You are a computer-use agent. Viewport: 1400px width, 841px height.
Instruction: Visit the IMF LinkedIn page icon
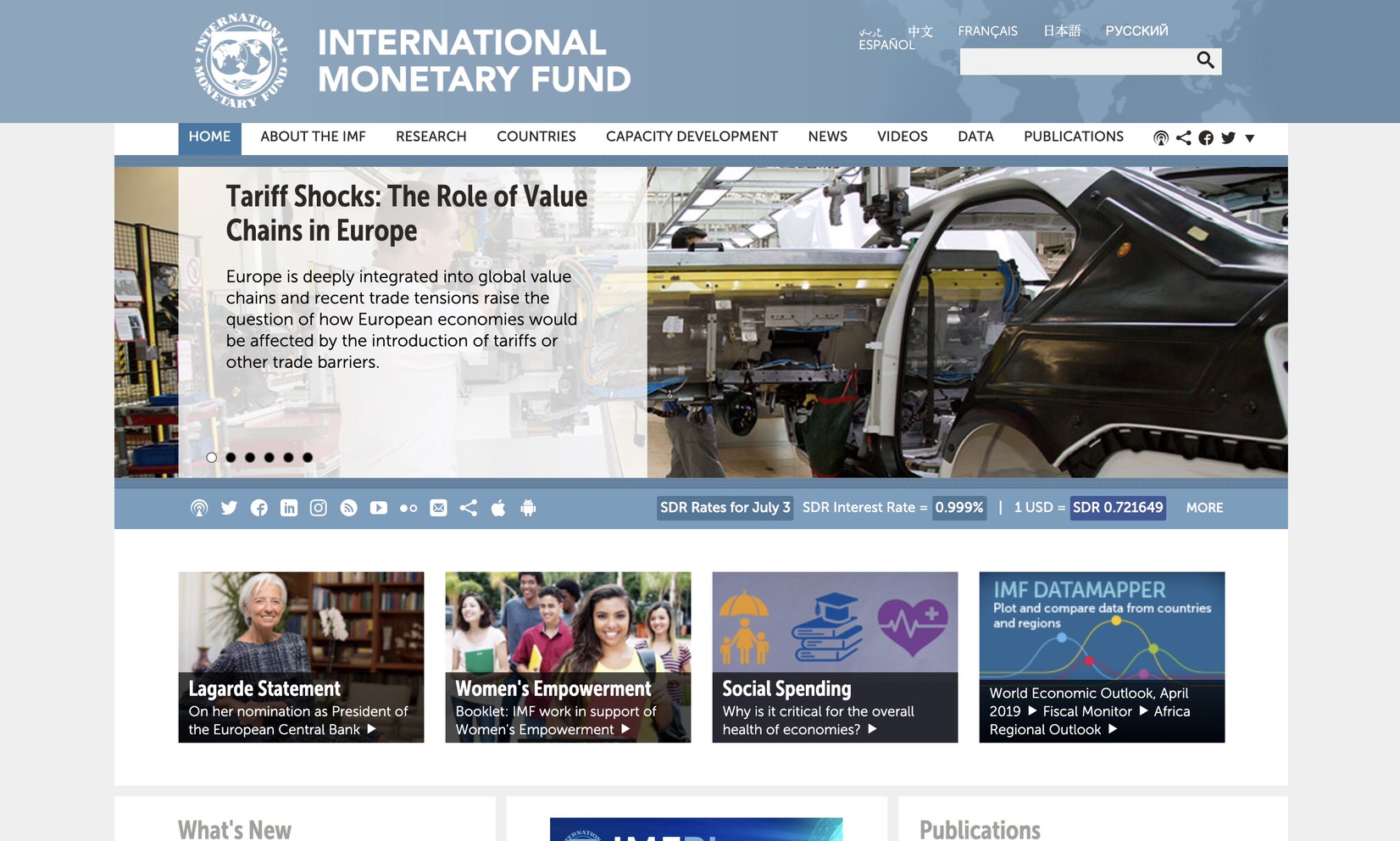tap(289, 508)
